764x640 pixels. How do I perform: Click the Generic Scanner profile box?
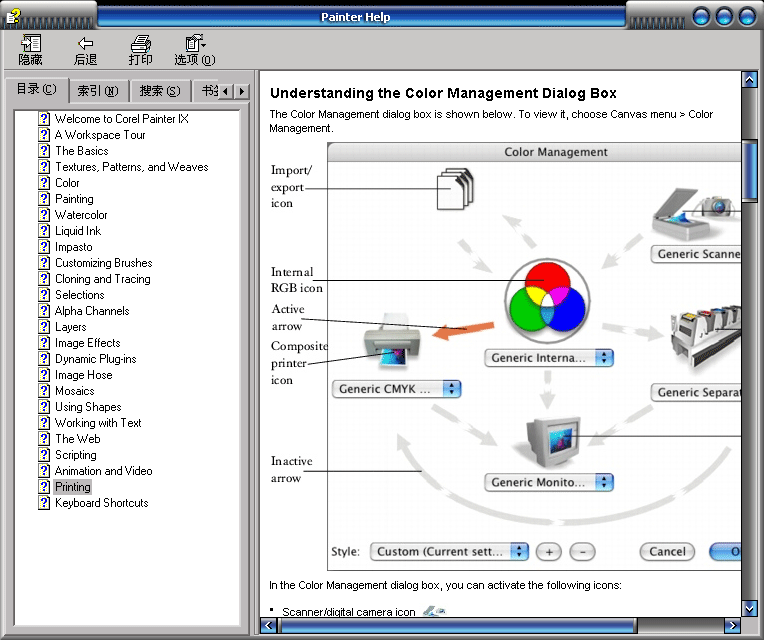(x=696, y=254)
